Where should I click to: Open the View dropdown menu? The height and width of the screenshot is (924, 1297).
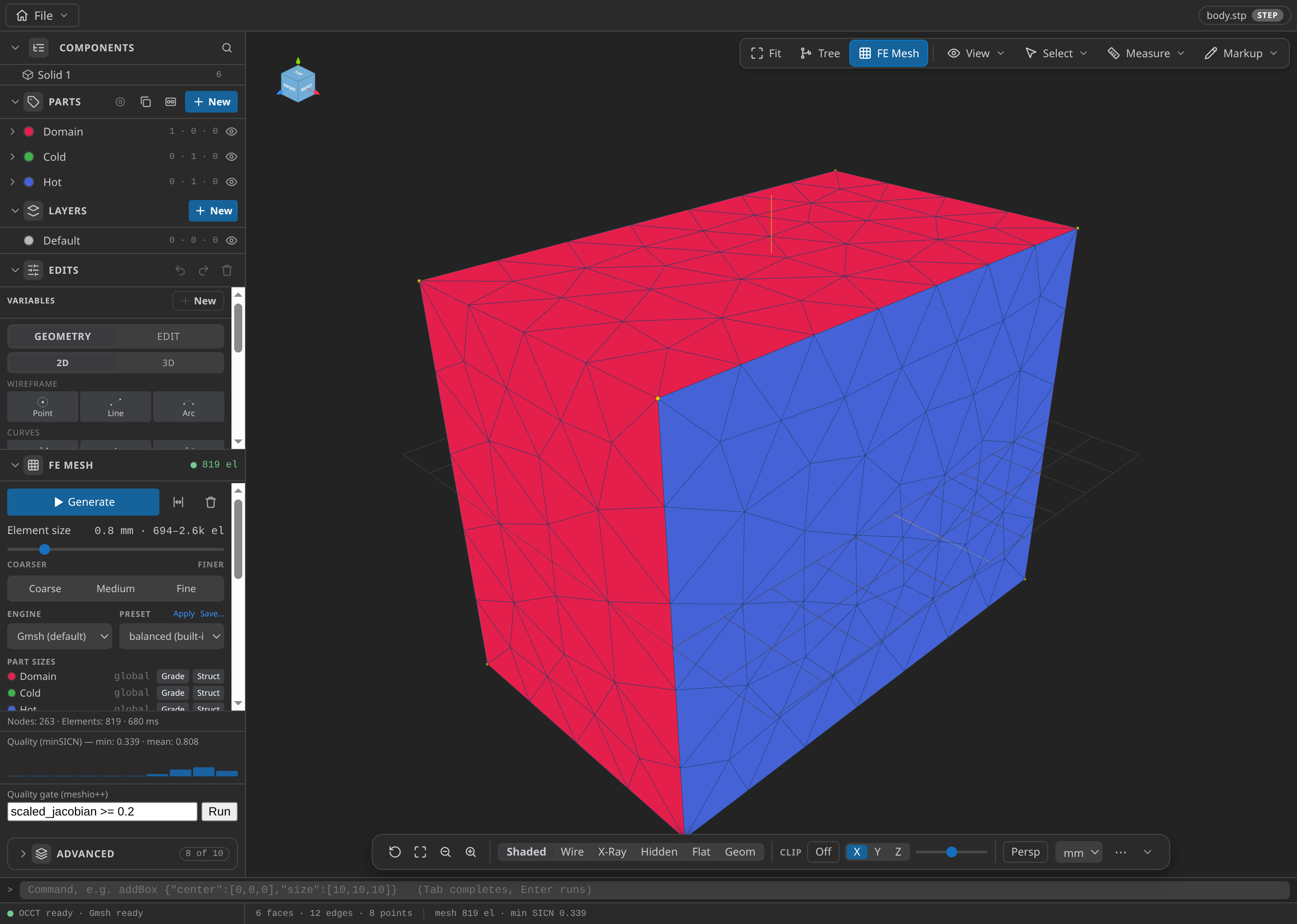pos(976,54)
